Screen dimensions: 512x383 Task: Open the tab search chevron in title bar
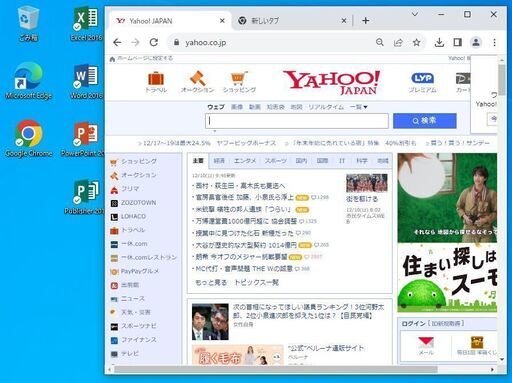click(x=415, y=14)
